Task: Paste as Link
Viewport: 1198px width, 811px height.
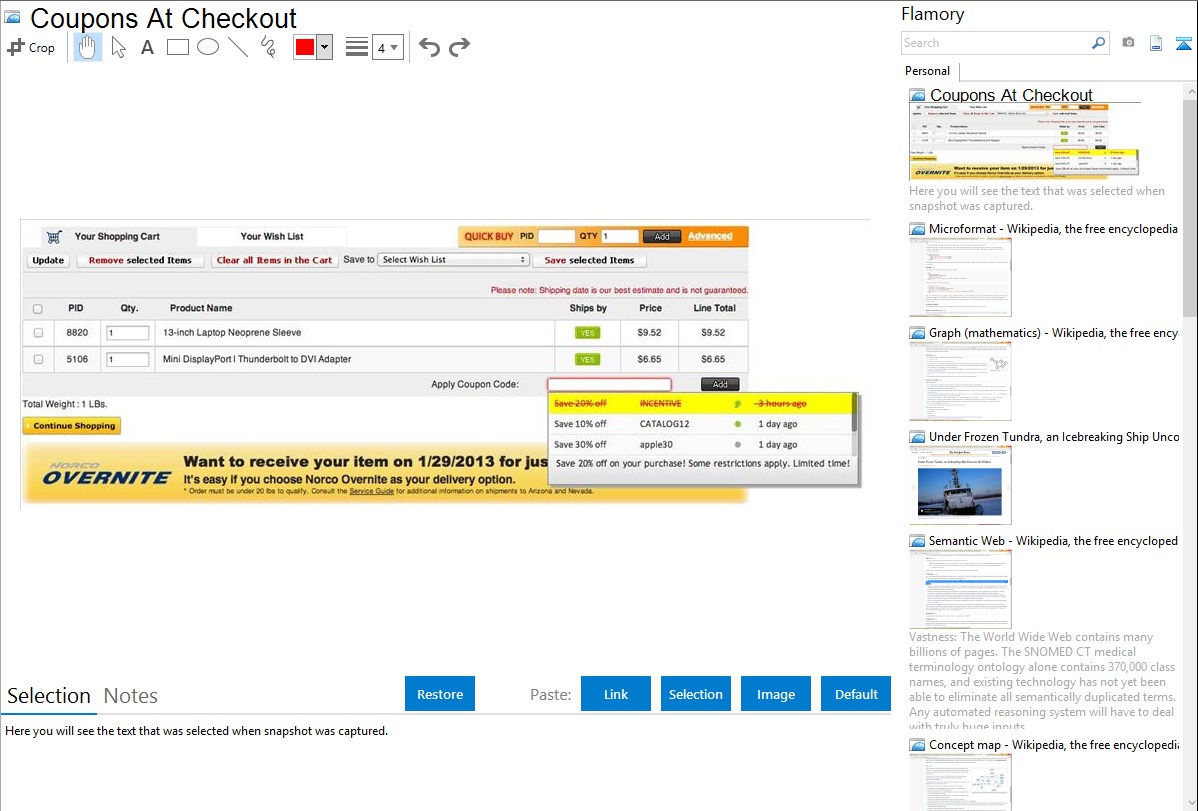Action: tap(616, 694)
